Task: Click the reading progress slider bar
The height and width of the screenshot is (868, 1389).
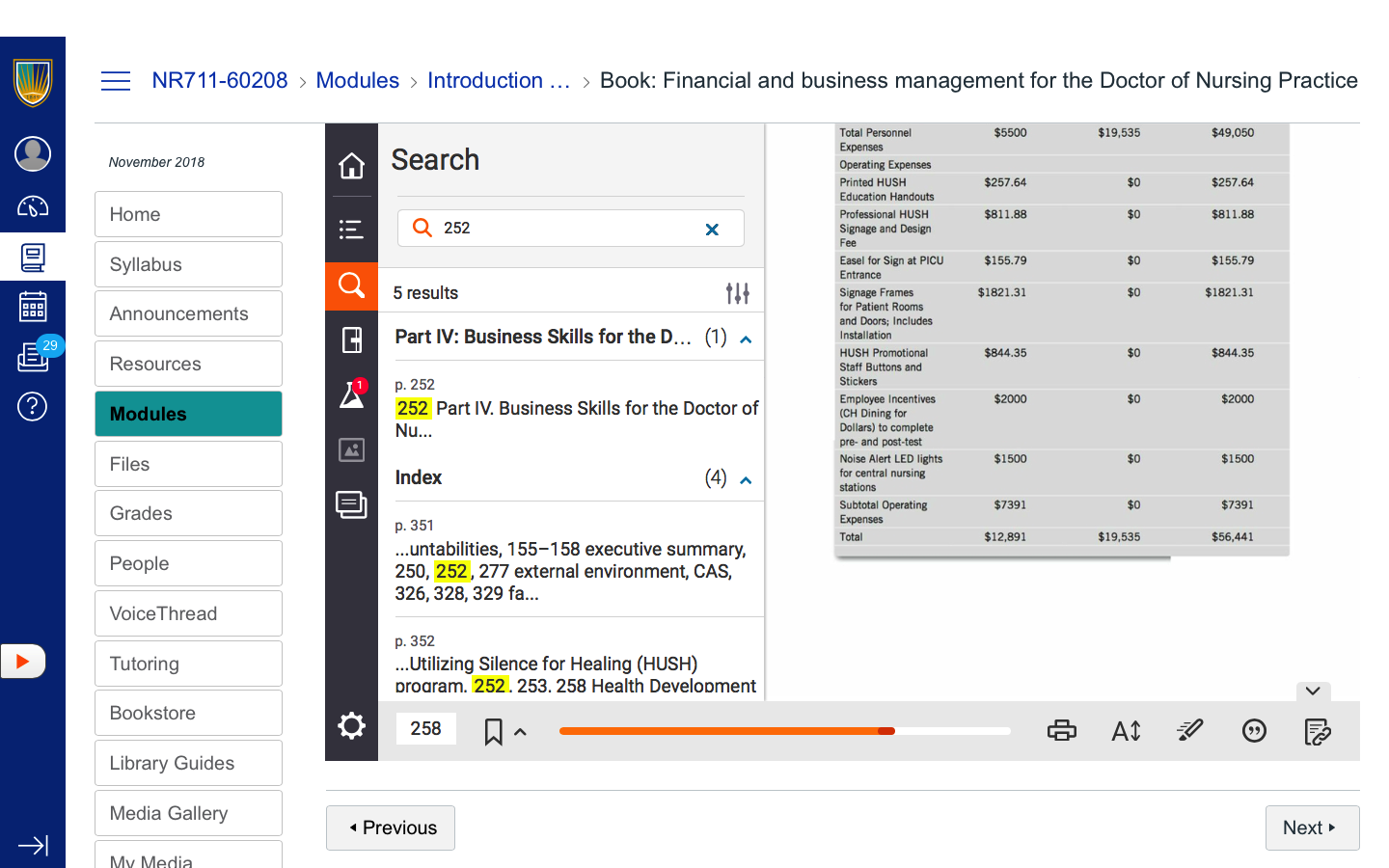Action: (783, 731)
